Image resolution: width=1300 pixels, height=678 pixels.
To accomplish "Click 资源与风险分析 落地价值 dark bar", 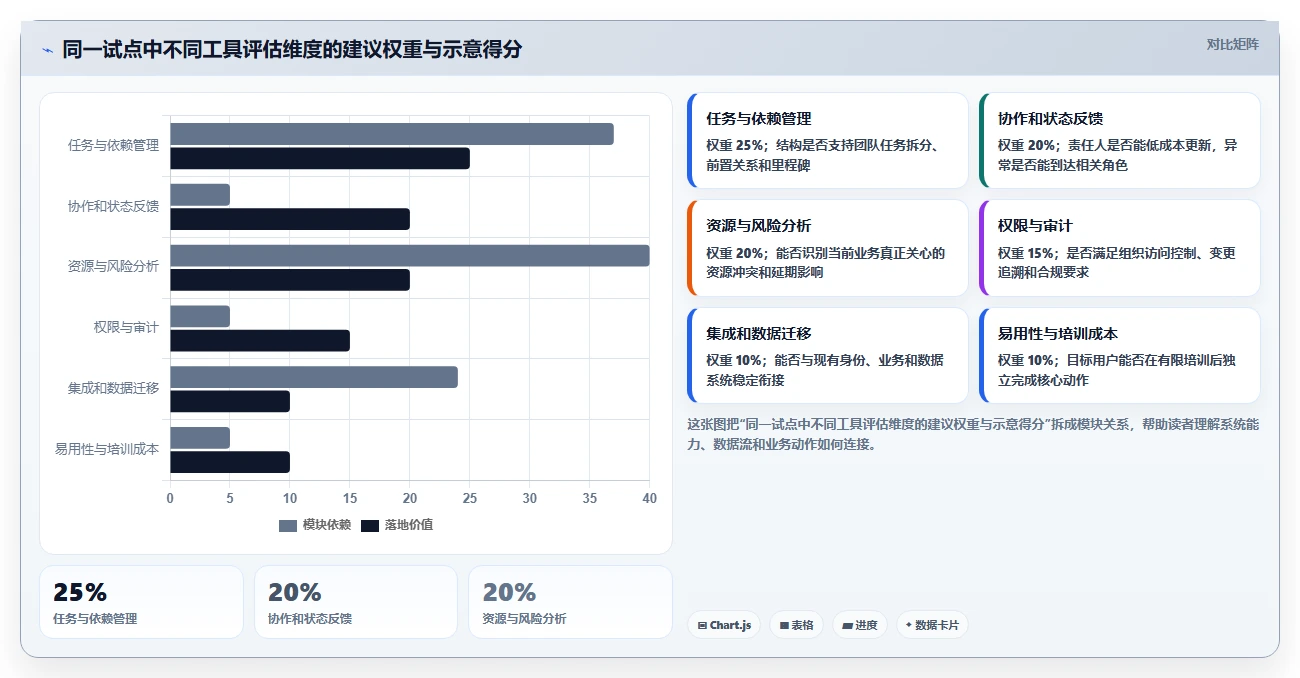I will [290, 280].
